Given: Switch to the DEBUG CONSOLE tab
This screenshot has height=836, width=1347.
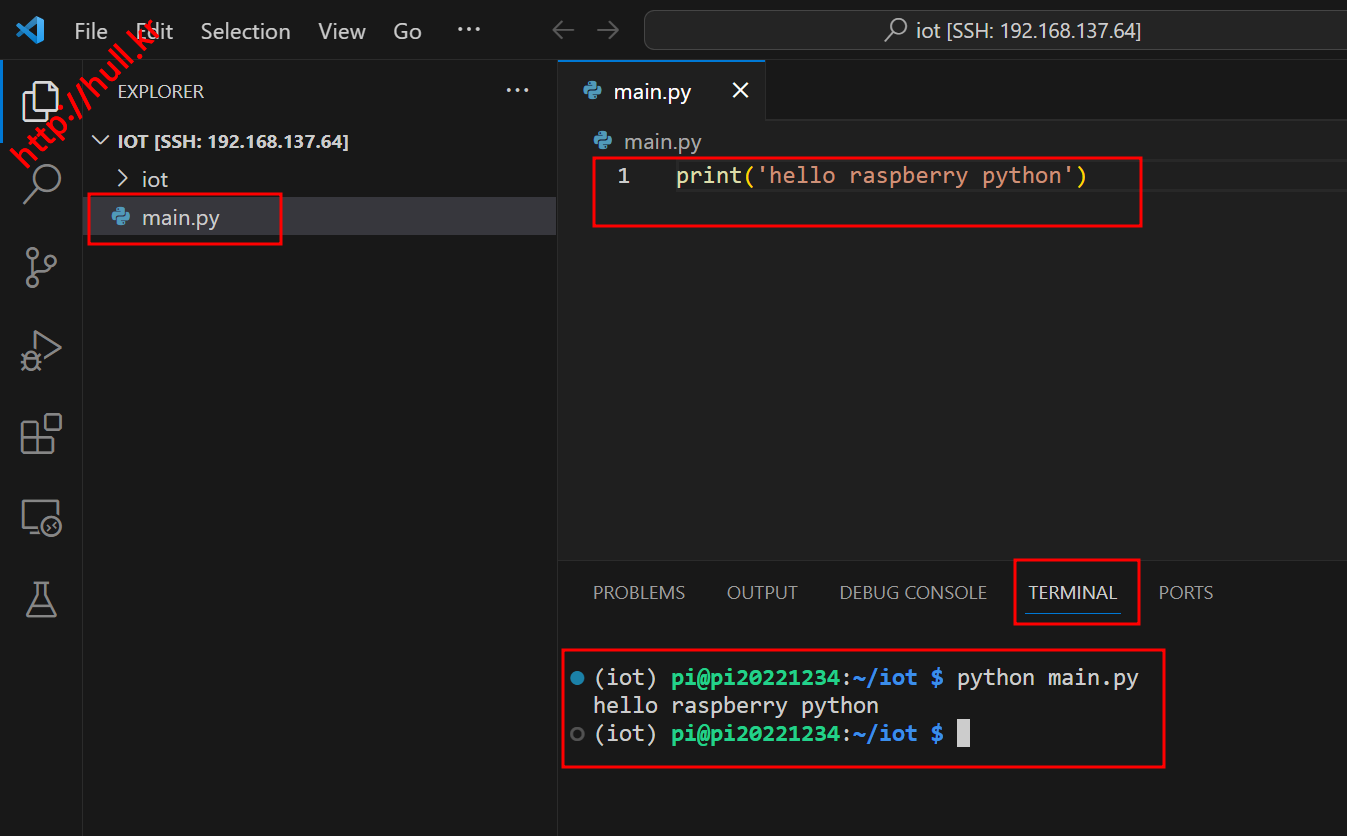Looking at the screenshot, I should [x=912, y=593].
